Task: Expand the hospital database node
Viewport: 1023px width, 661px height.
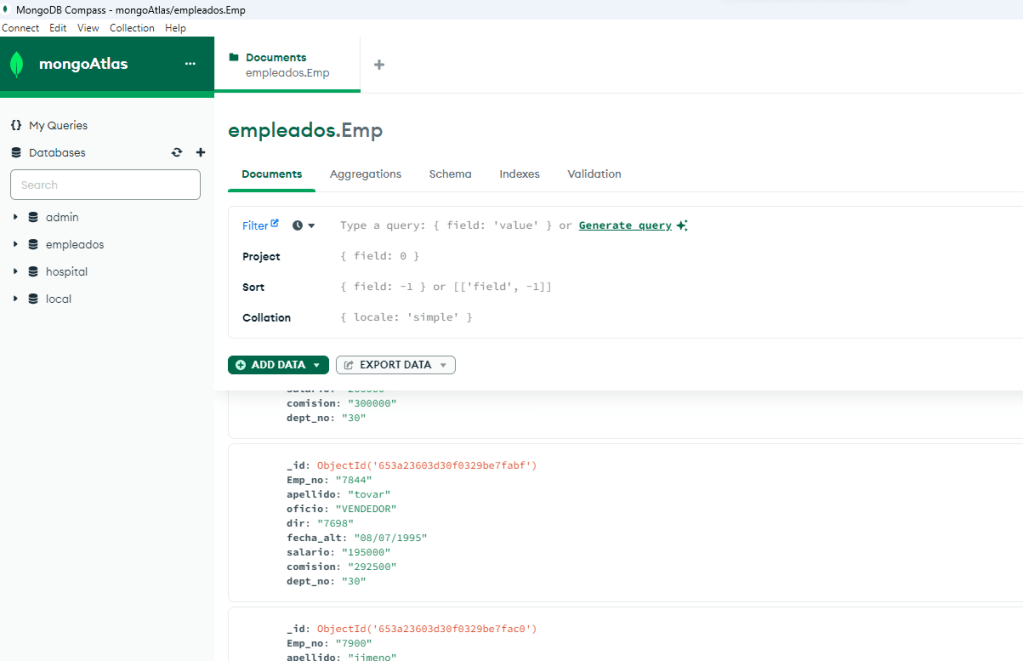Action: click(x=15, y=272)
